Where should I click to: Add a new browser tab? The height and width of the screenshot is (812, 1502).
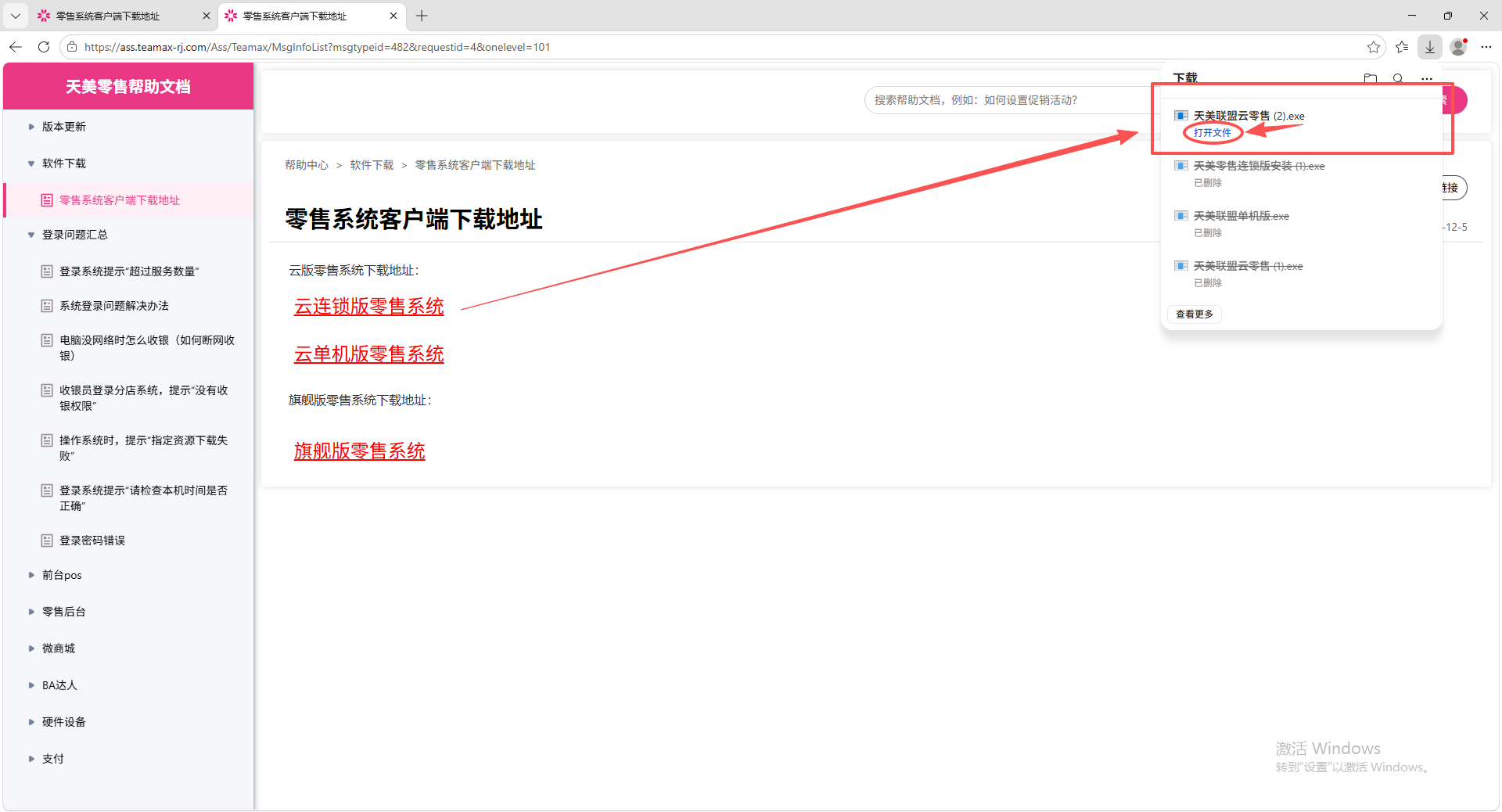(x=422, y=16)
